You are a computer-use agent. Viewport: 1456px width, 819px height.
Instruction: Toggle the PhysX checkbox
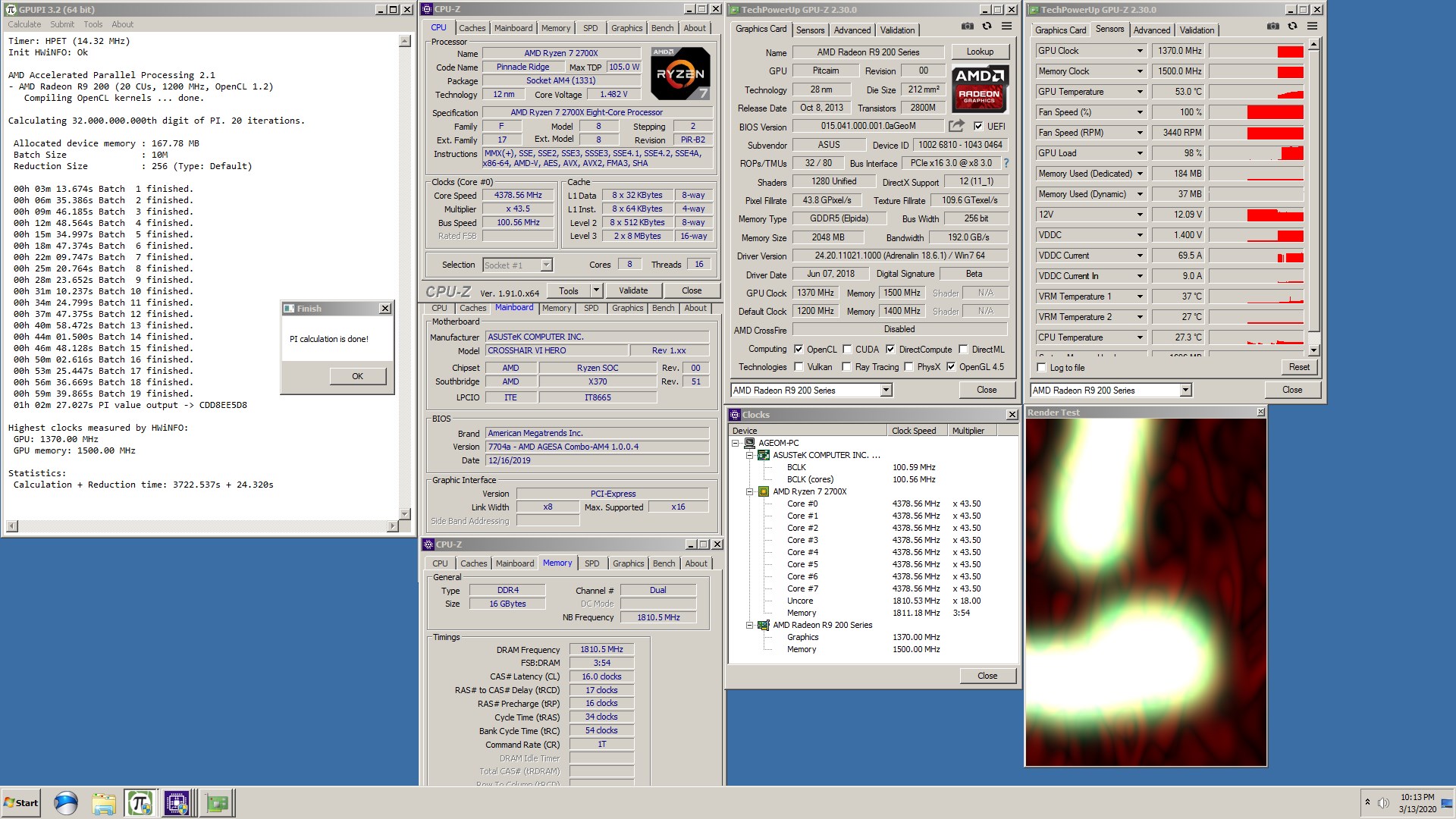pos(908,367)
